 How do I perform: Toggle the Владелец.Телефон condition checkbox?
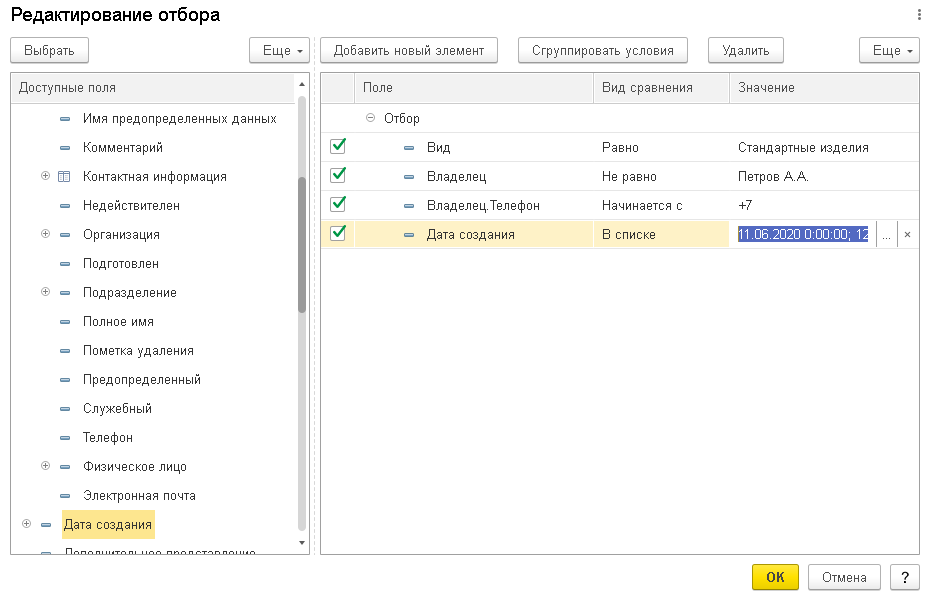[338, 205]
